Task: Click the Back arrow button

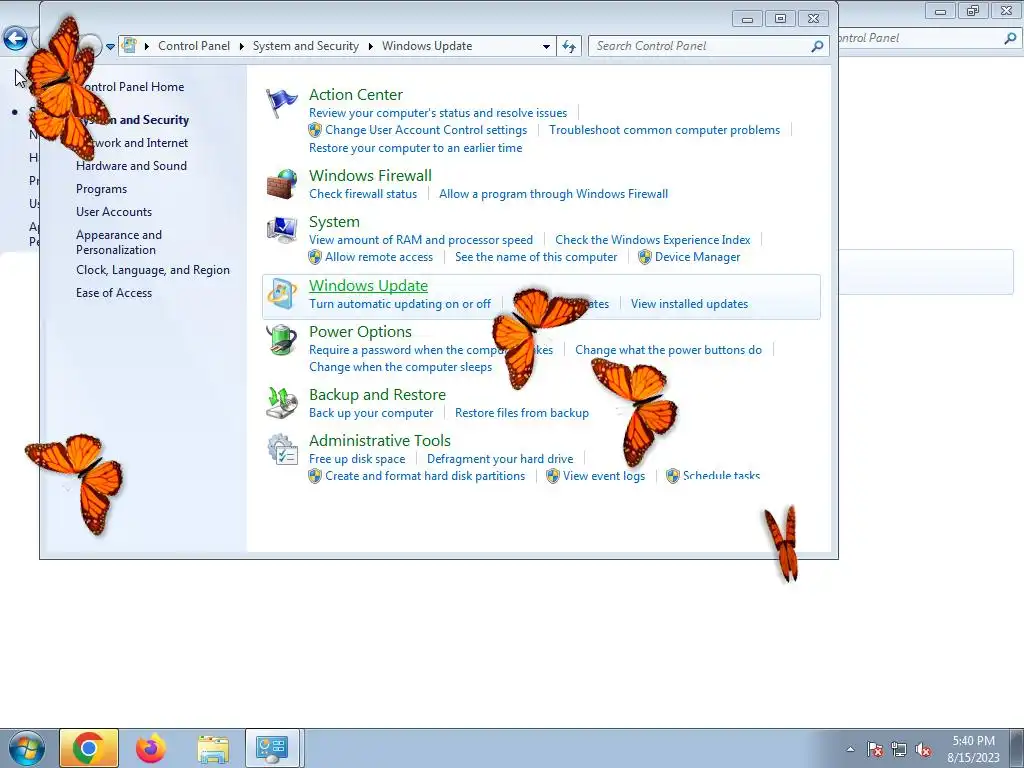Action: coord(16,39)
